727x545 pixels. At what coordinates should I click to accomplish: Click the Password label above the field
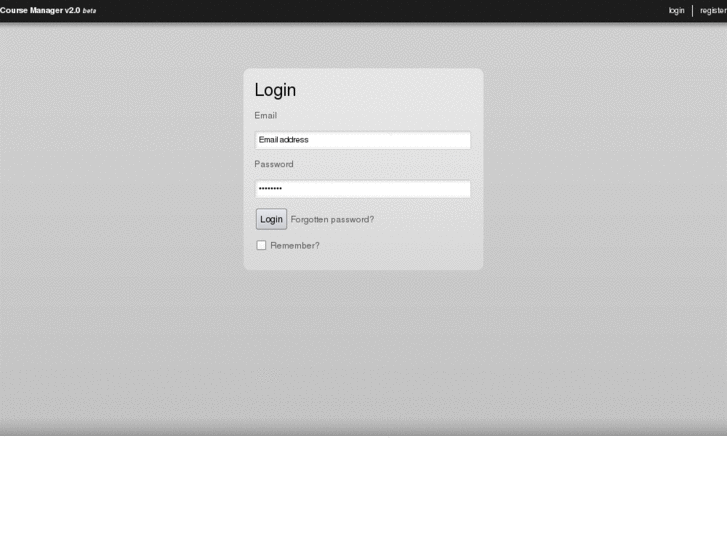tap(274, 164)
